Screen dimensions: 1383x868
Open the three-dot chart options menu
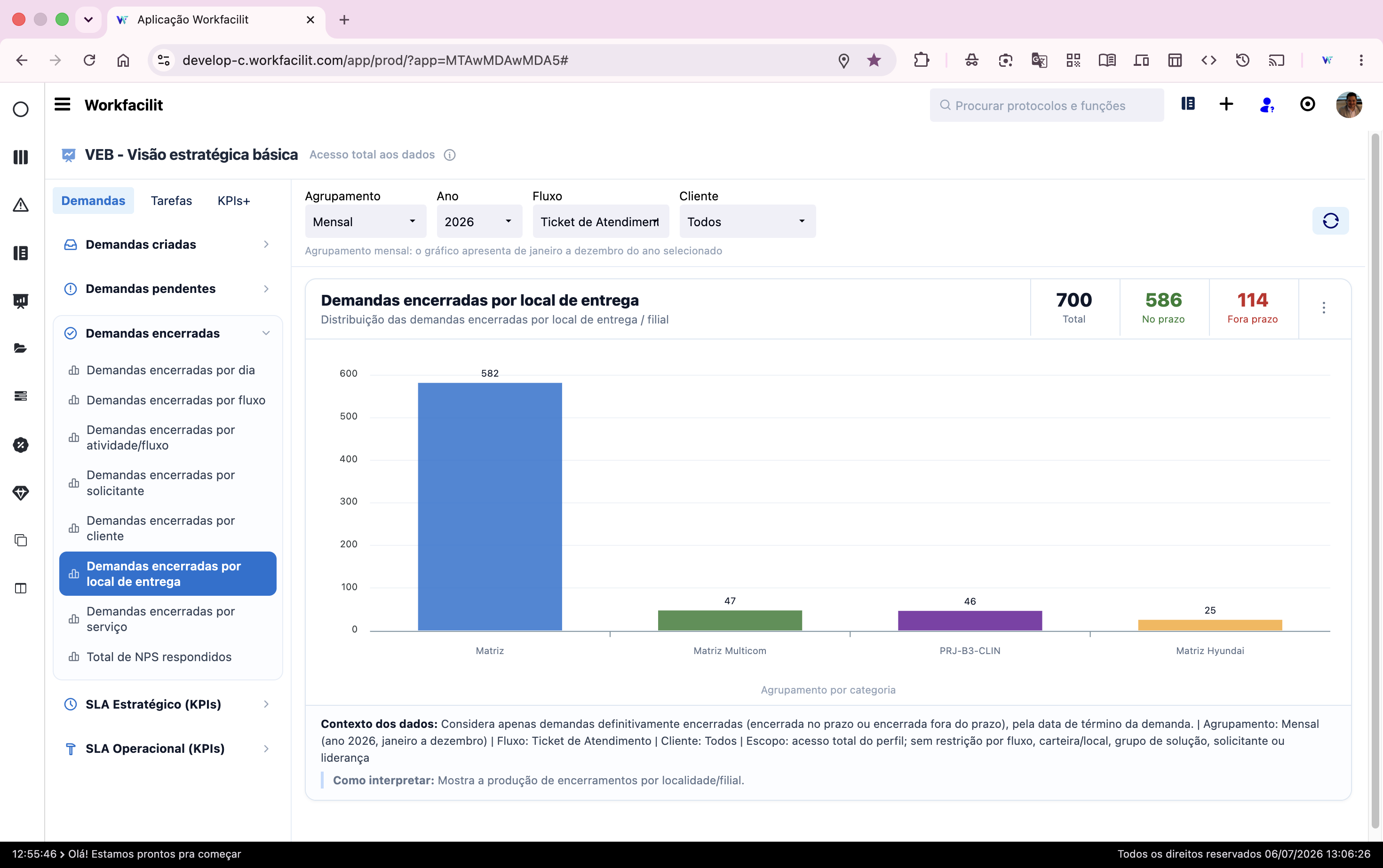point(1324,308)
